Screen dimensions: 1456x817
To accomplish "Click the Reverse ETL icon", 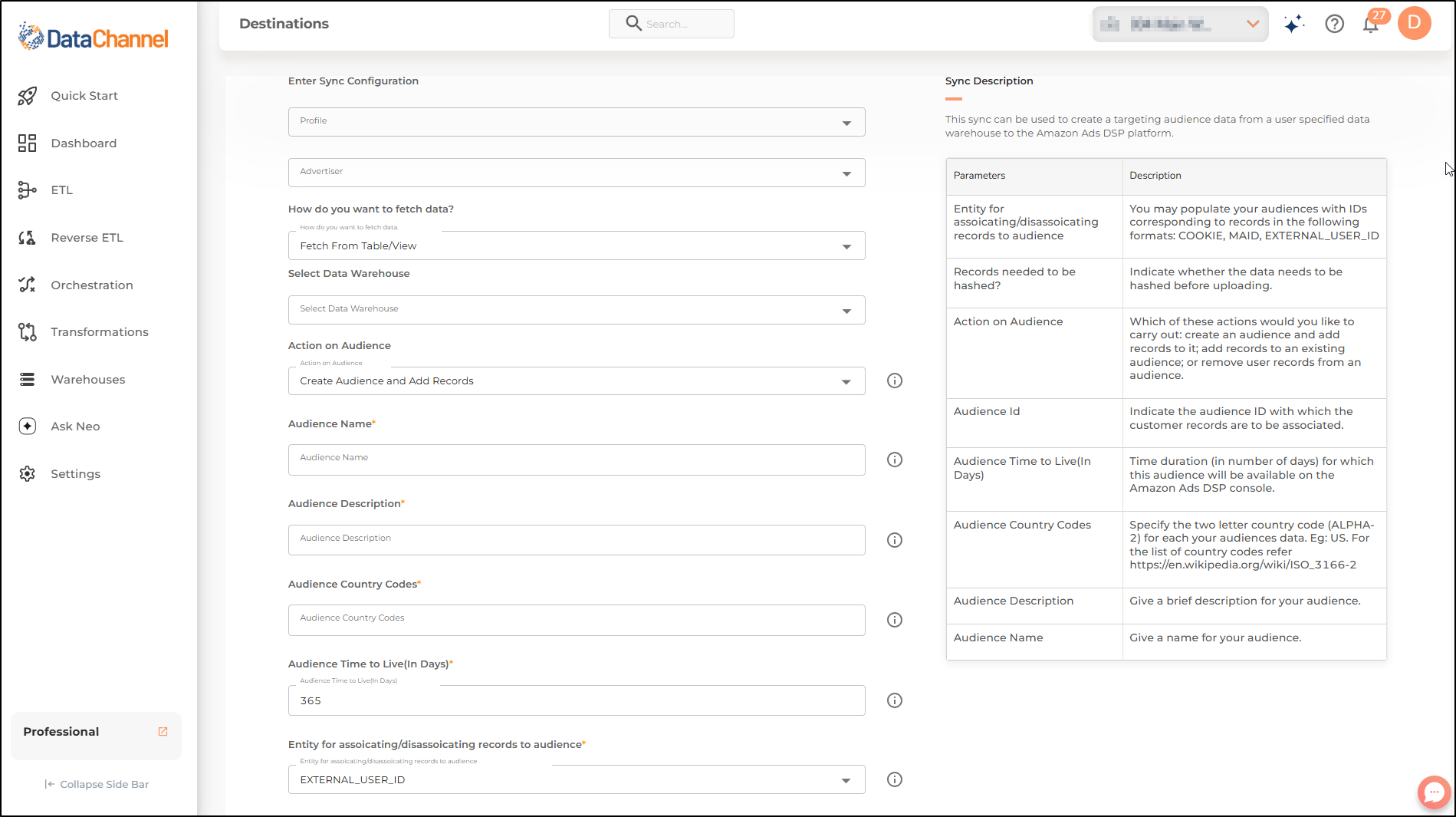I will (28, 238).
